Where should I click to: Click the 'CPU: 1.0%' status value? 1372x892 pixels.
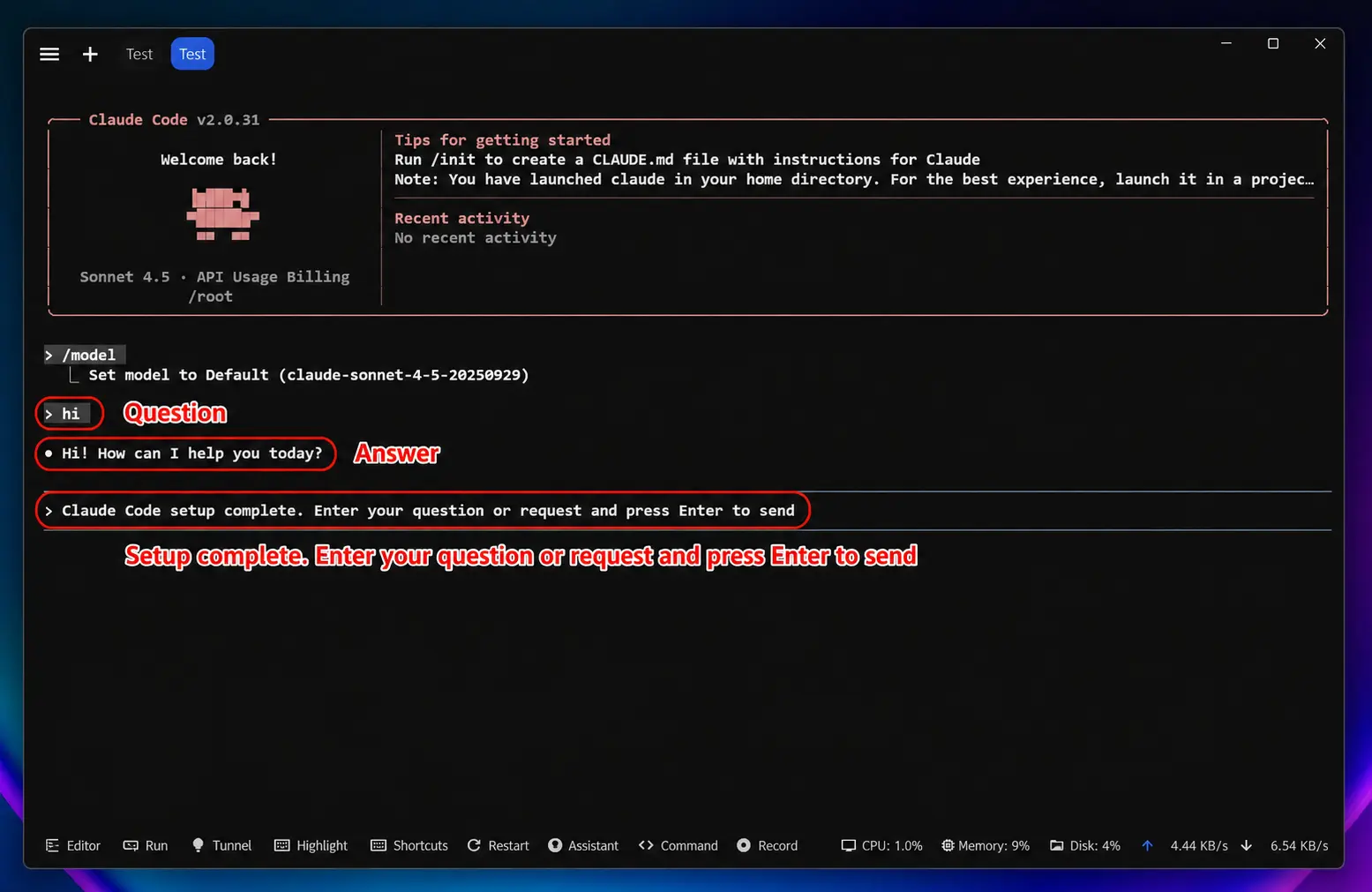892,845
